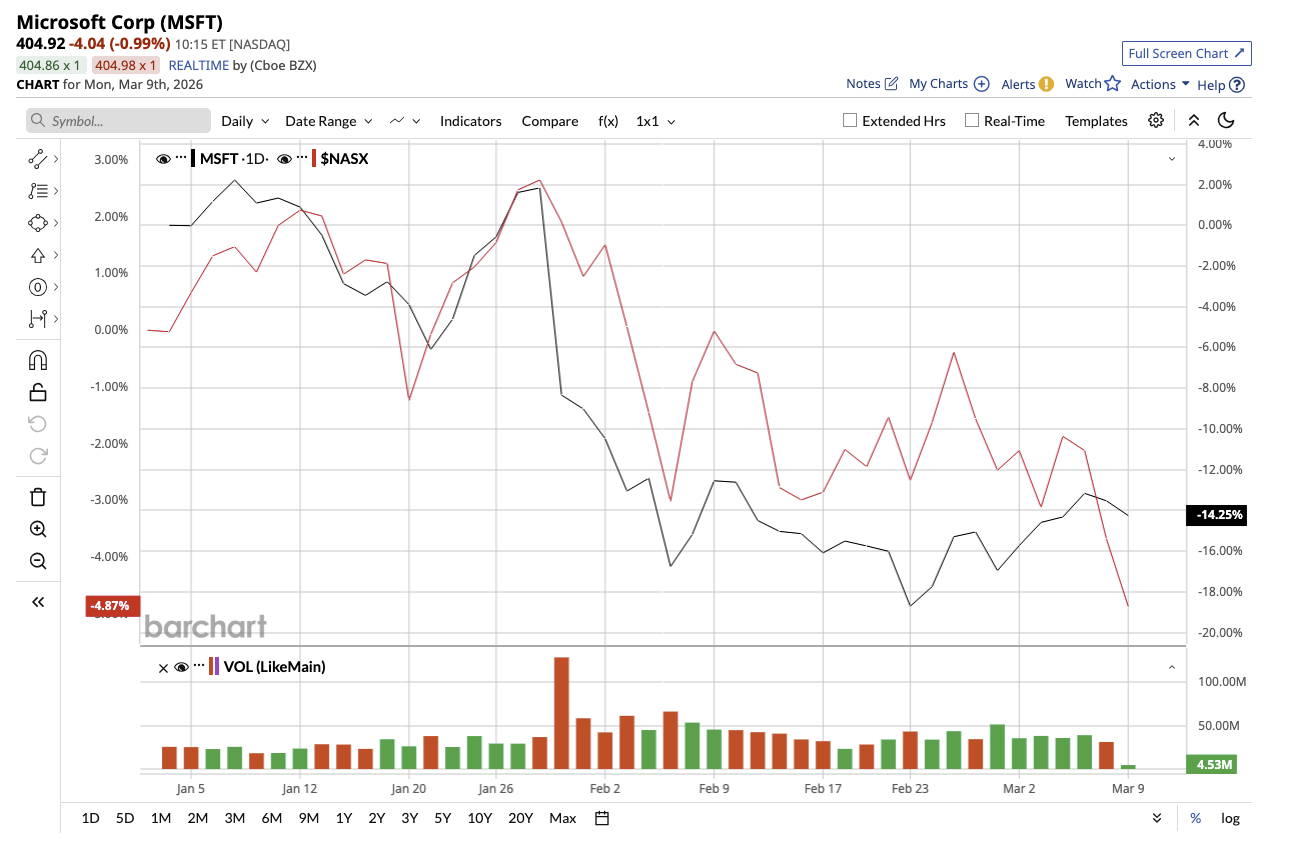Open the Indicators menu
The height and width of the screenshot is (868, 1304).
(471, 121)
